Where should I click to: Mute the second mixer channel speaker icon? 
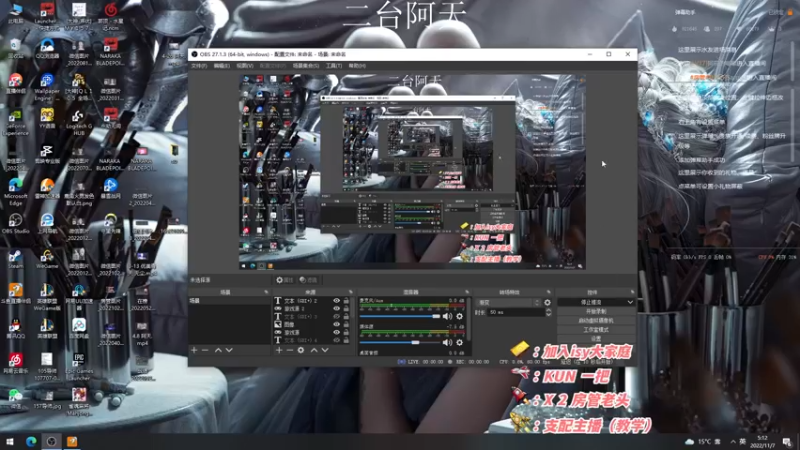coord(447,342)
